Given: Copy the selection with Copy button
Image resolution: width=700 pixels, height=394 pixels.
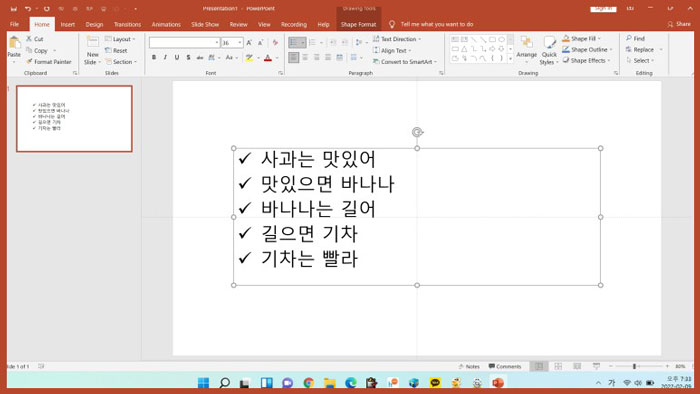Looking at the screenshot, I should point(37,50).
